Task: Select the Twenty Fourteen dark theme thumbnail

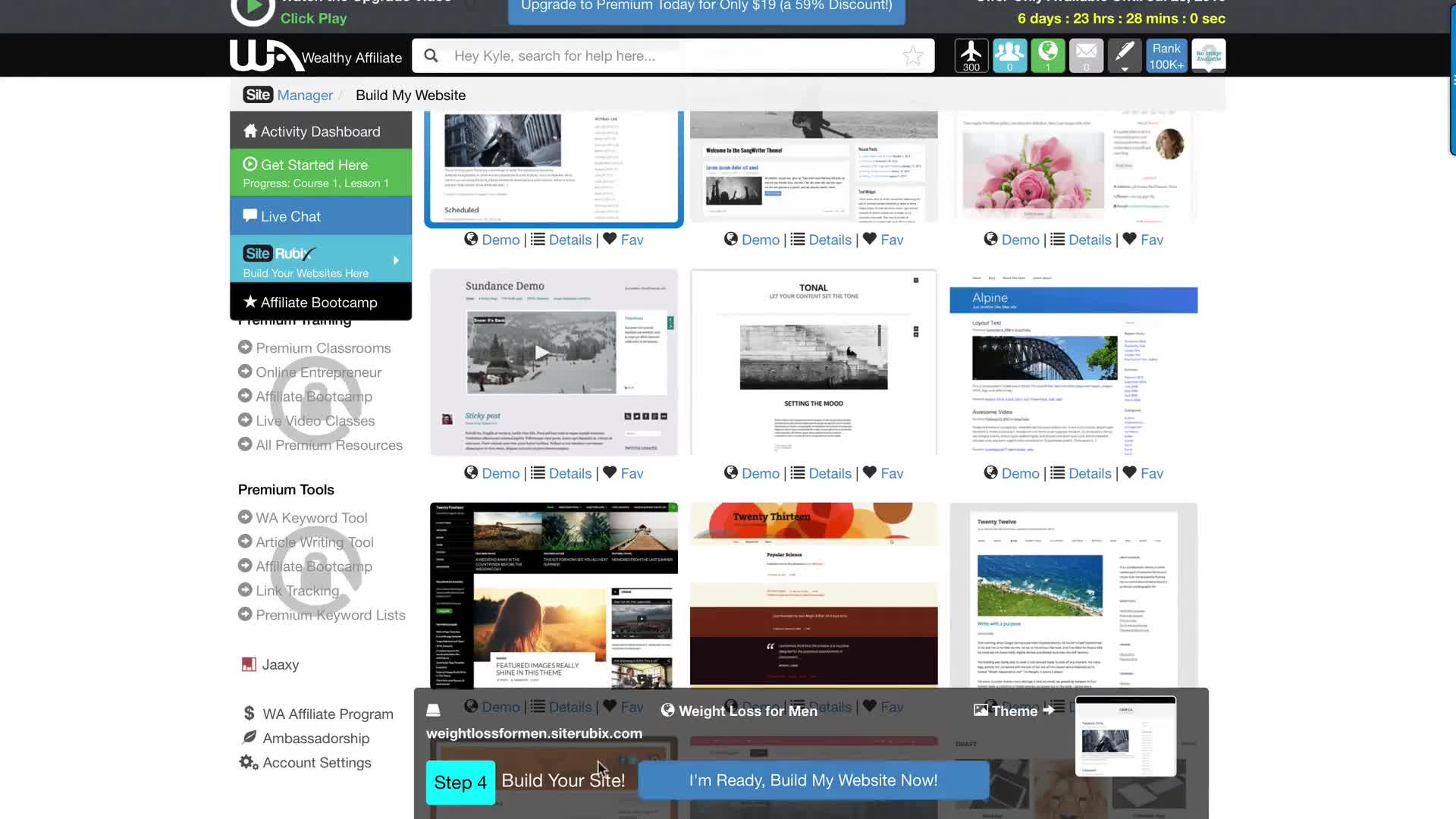Action: [x=554, y=595]
